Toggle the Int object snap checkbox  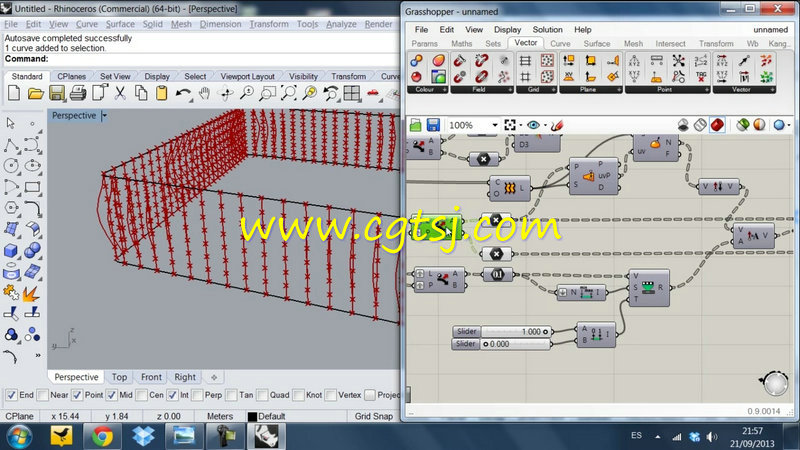[172, 395]
